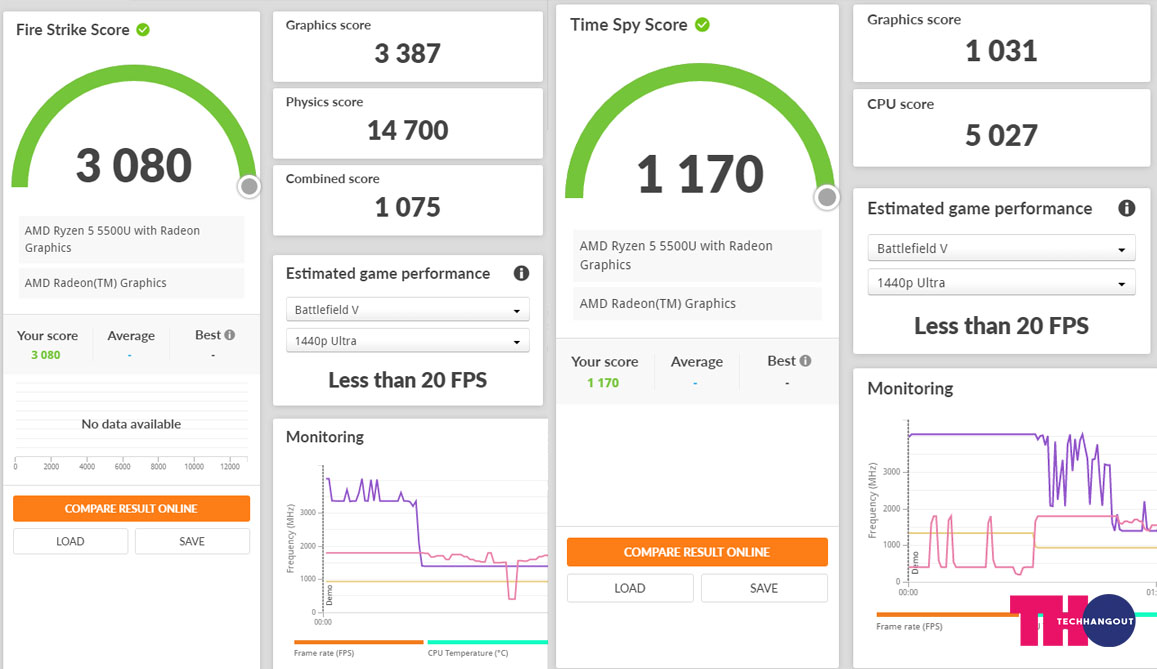Screen dimensions: 1157x669
Task: Click the Fire Strike Monitoring frequency graph
Action: click(x=435, y=538)
